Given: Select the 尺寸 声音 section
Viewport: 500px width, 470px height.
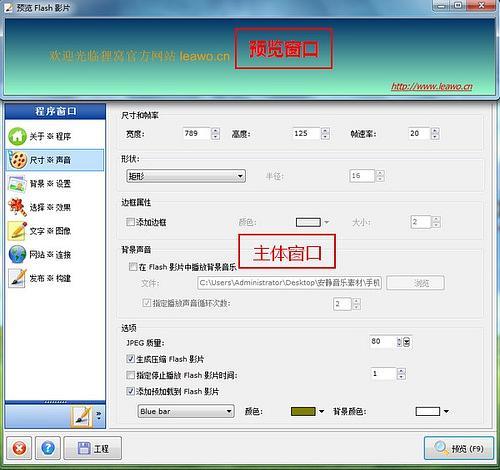Looking at the screenshot, I should click(x=55, y=160).
